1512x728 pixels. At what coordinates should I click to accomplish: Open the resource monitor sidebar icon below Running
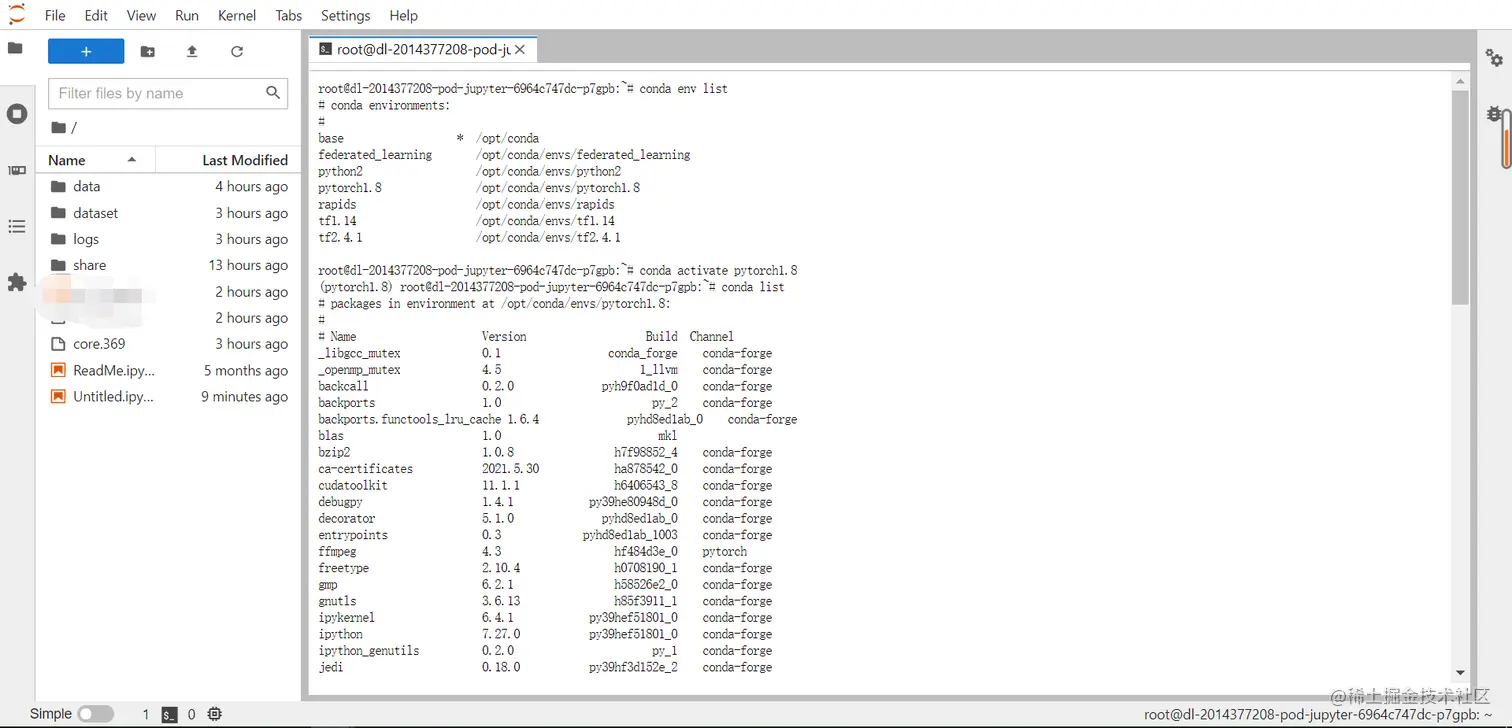point(17,171)
